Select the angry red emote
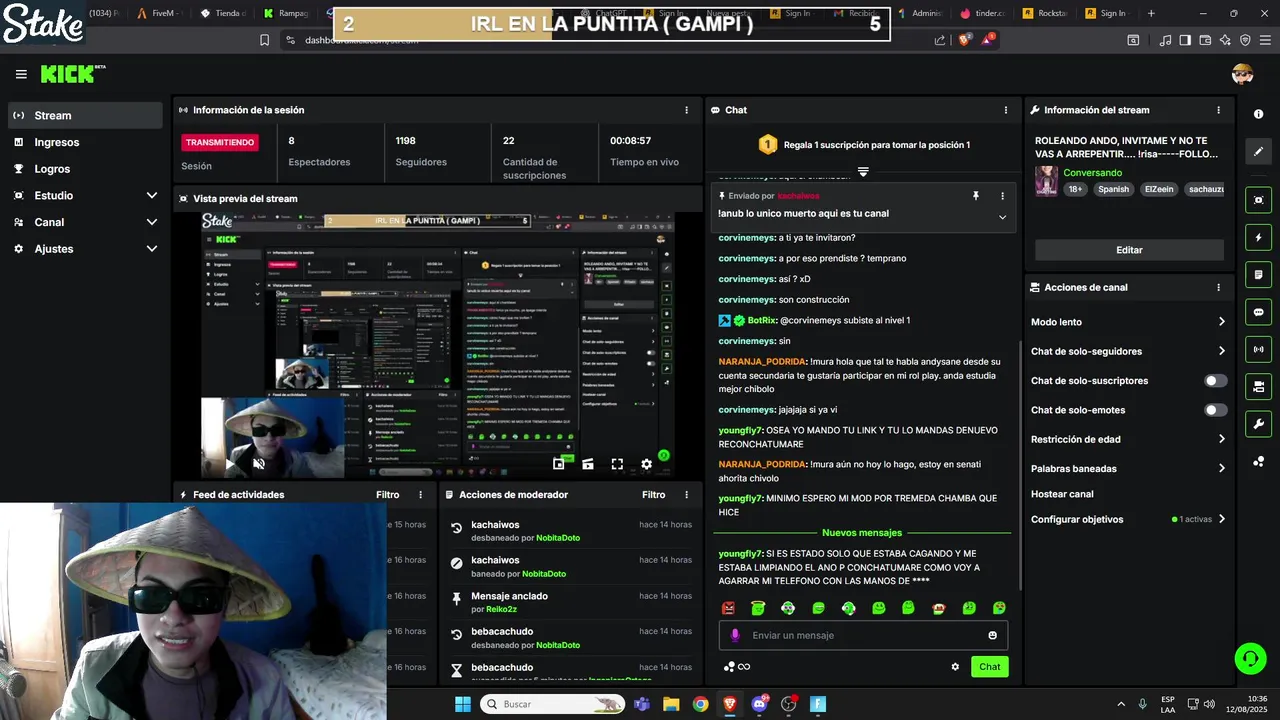The height and width of the screenshot is (720, 1280). point(728,608)
